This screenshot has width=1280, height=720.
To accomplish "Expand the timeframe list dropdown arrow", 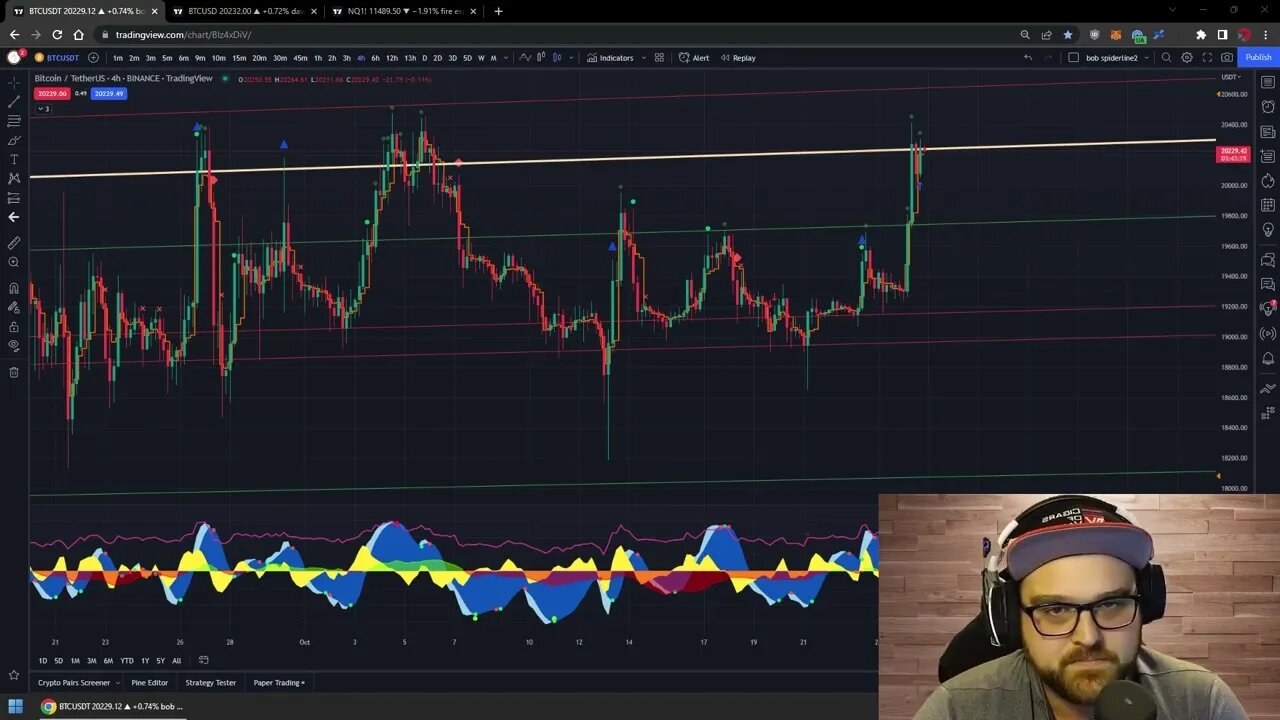I will 507,58.
